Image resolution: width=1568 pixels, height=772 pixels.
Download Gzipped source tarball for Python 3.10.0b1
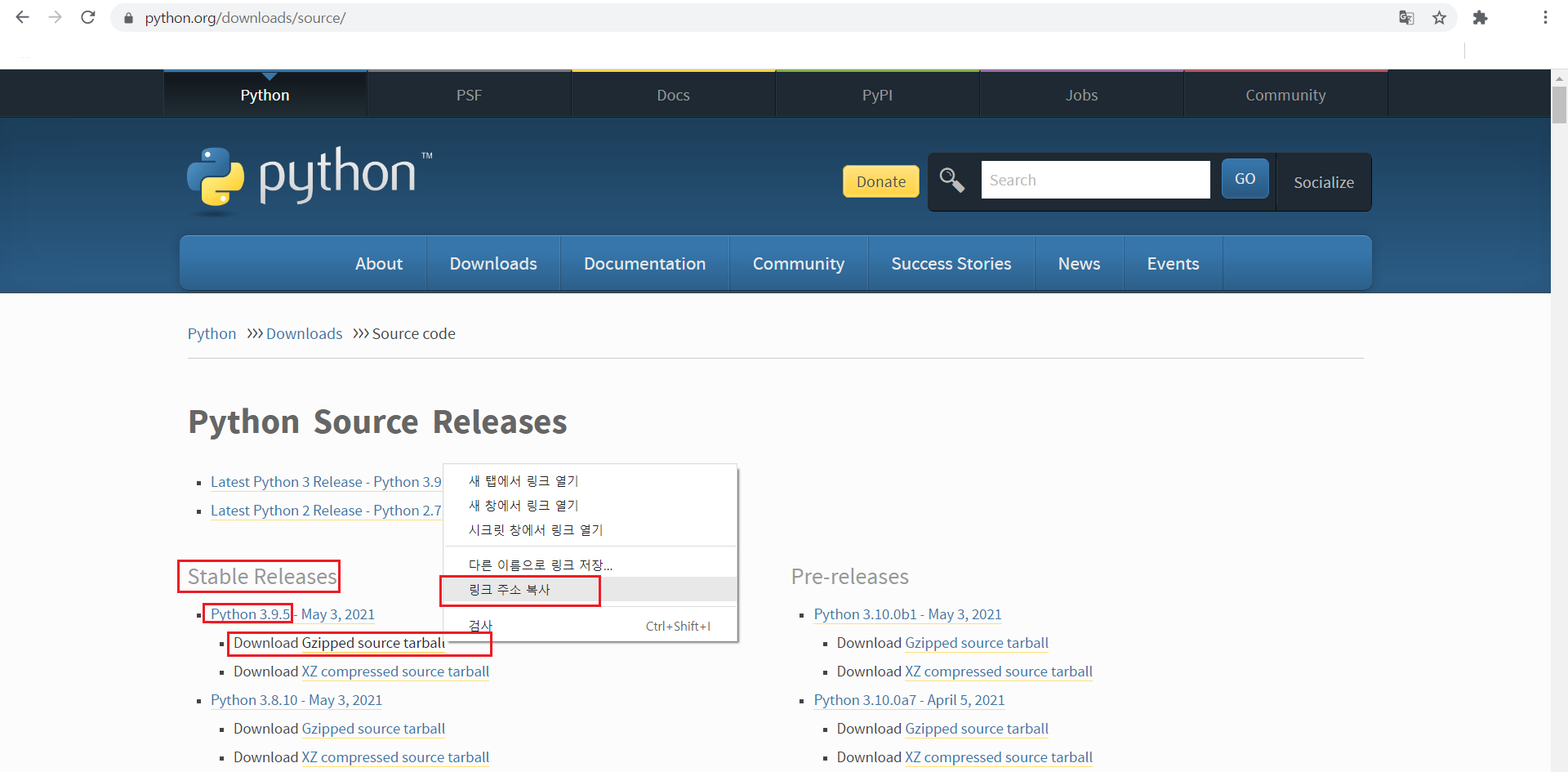click(x=977, y=643)
